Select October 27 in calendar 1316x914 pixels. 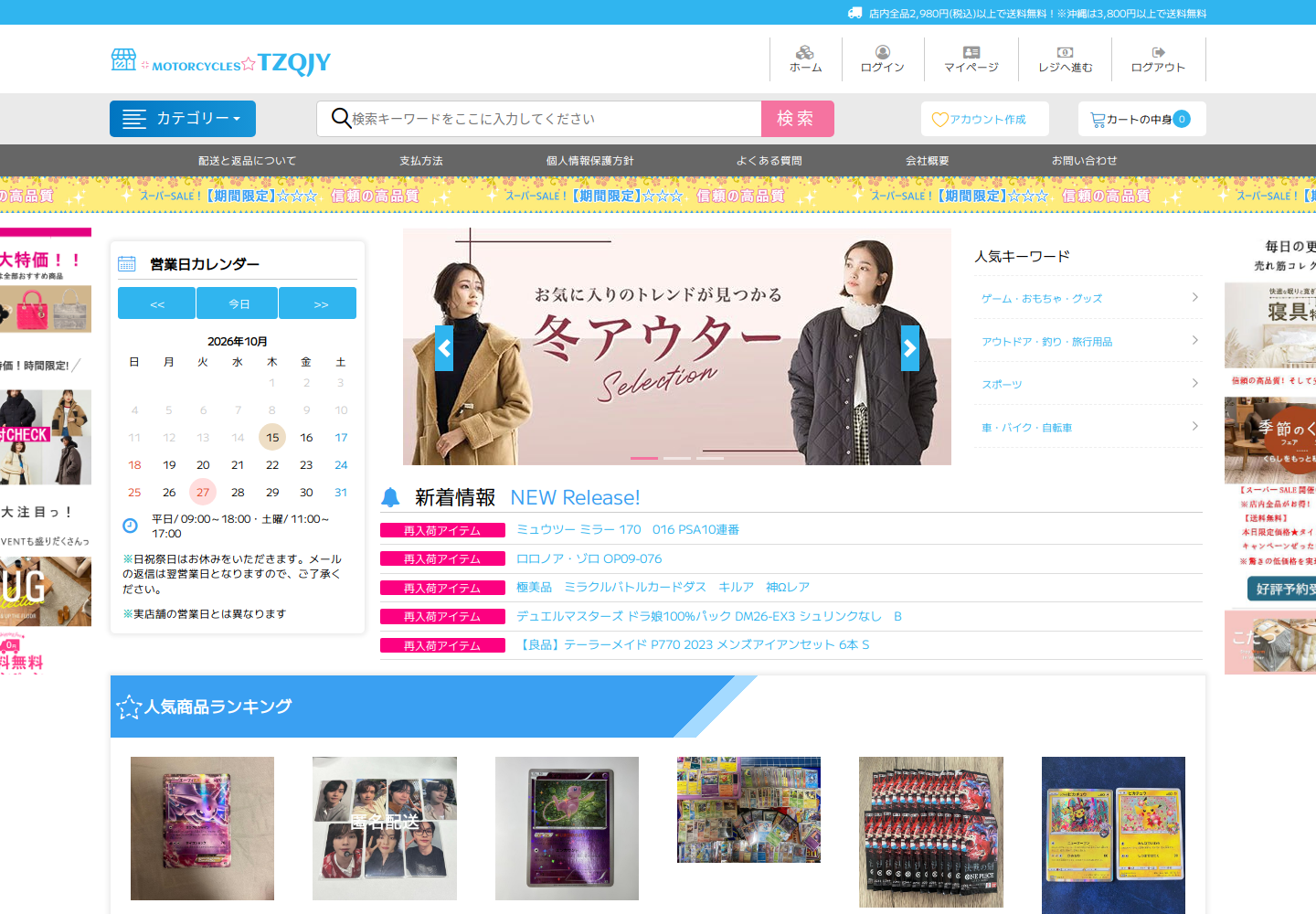pyautogui.click(x=203, y=492)
